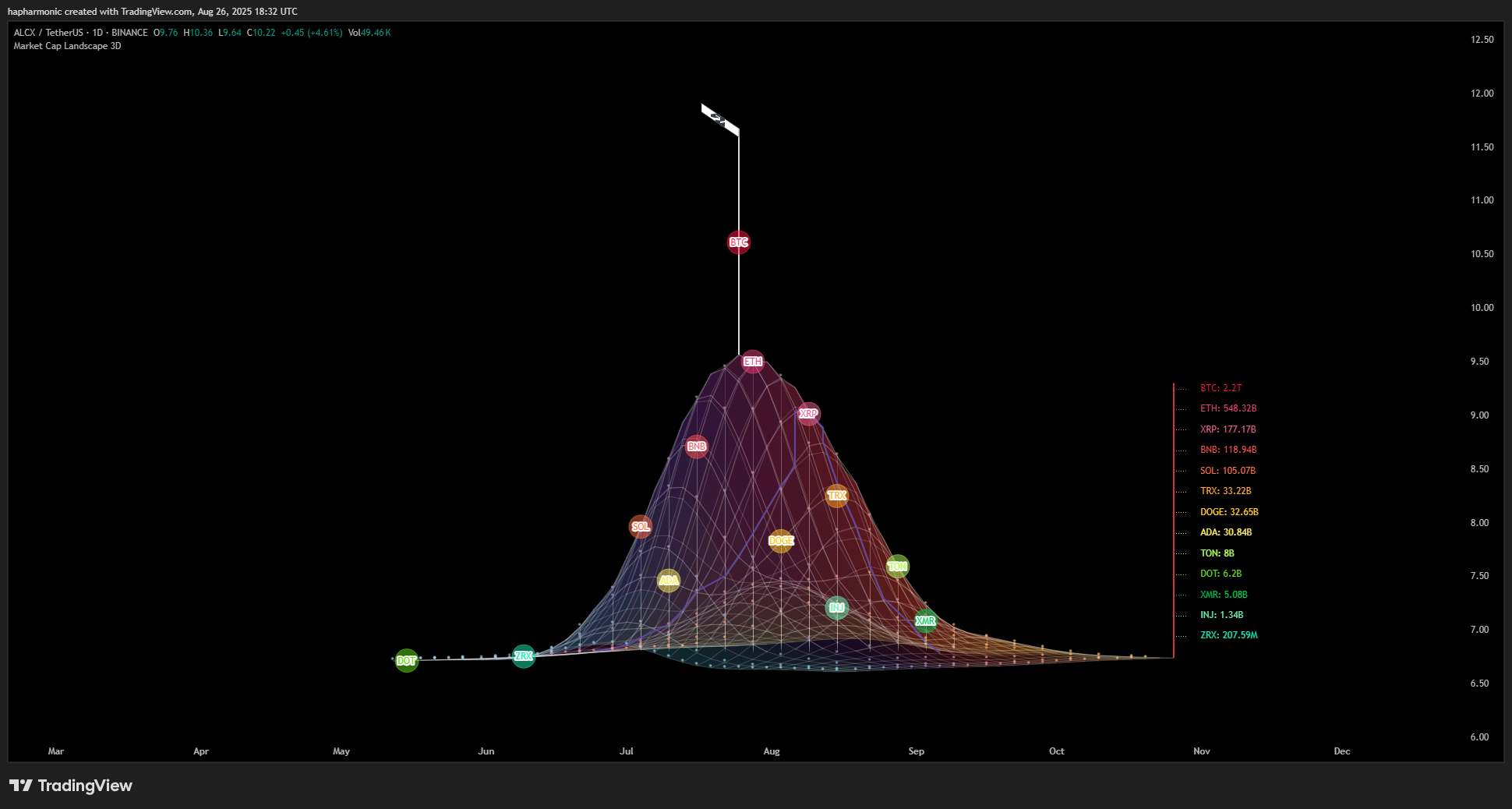Click legend entry ZRX: 207.59M

(1229, 635)
